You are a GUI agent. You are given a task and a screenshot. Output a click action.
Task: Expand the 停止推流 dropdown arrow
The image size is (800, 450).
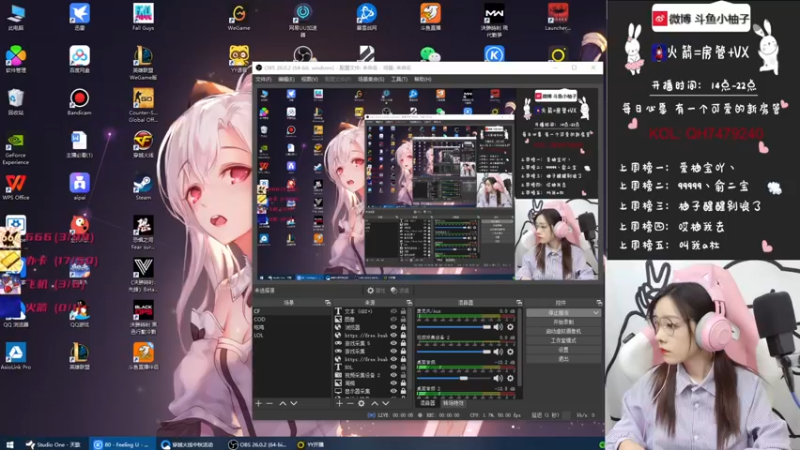tap(595, 313)
